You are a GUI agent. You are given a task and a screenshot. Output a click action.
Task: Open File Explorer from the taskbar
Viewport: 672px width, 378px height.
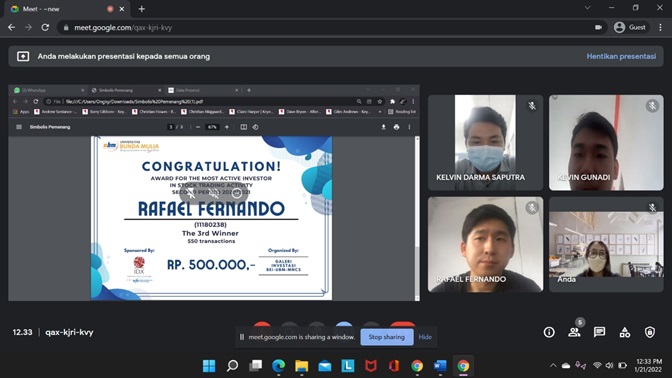click(x=302, y=366)
